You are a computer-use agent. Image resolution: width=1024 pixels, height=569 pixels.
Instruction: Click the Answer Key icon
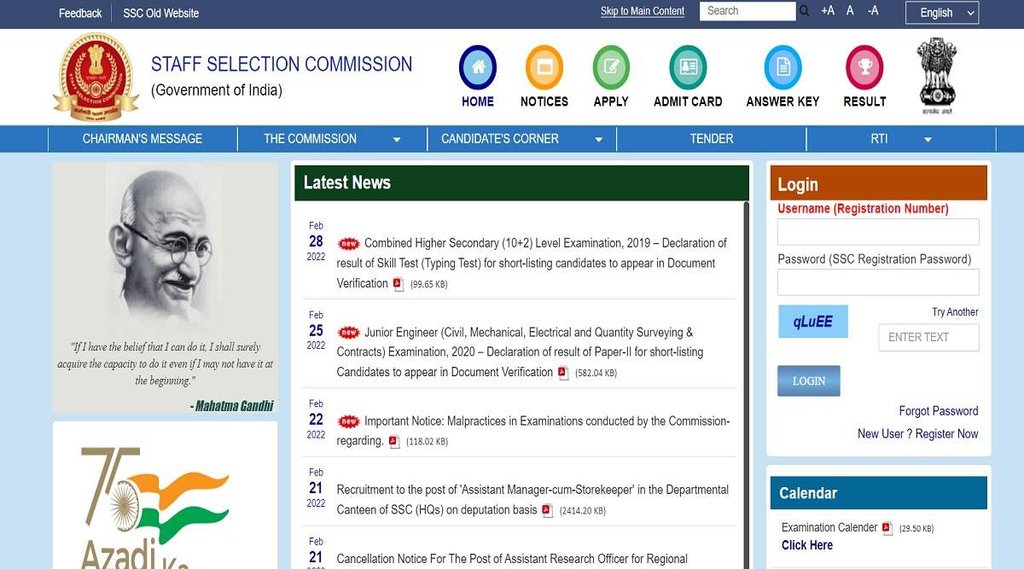782,68
